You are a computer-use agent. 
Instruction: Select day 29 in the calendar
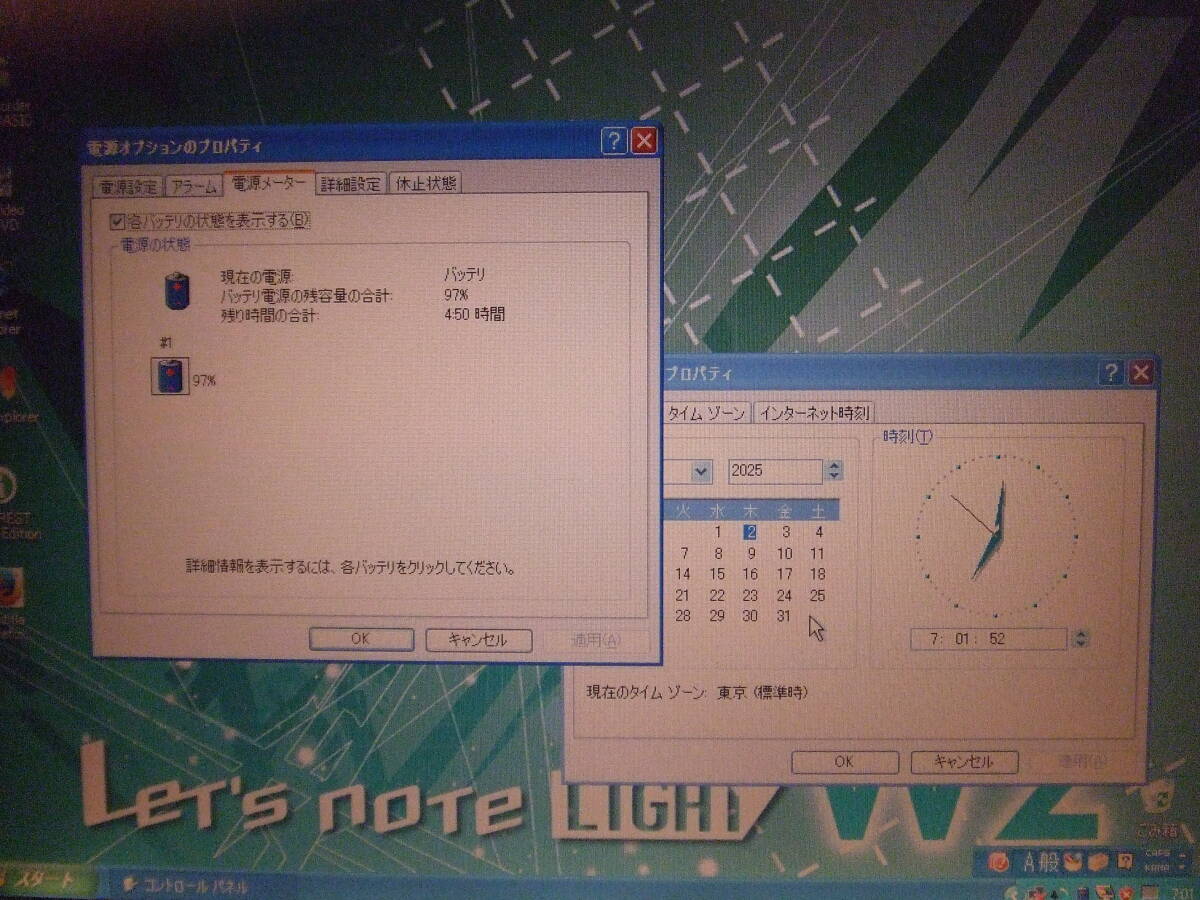click(x=717, y=616)
